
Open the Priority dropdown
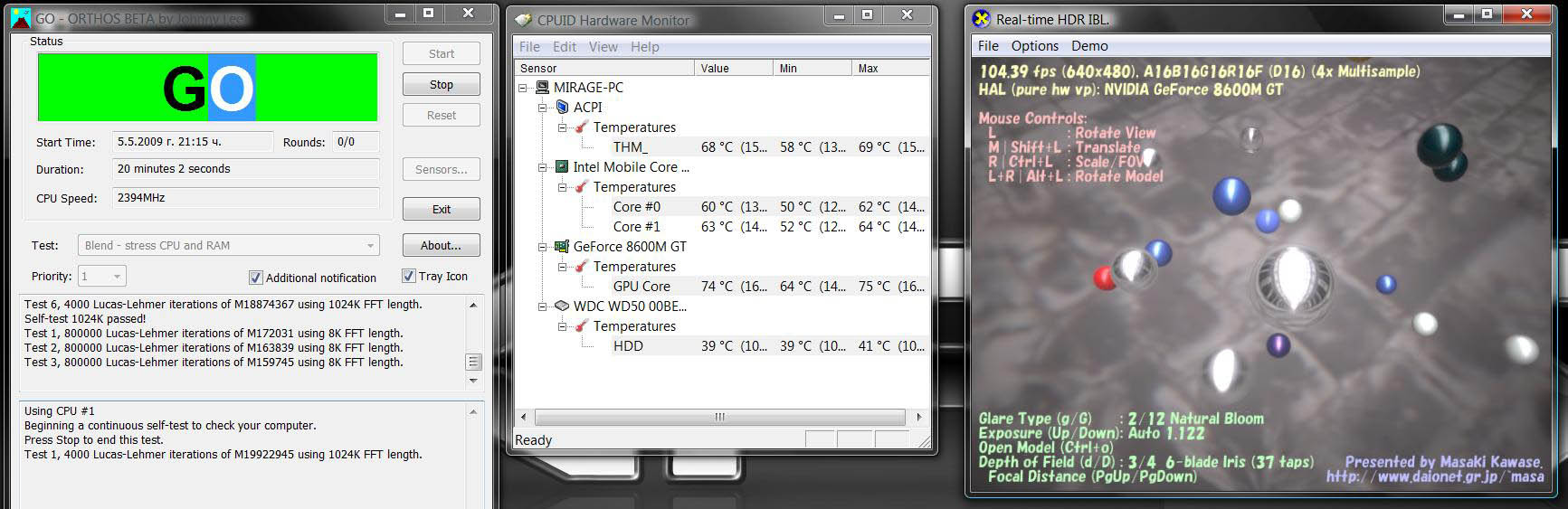(x=102, y=276)
